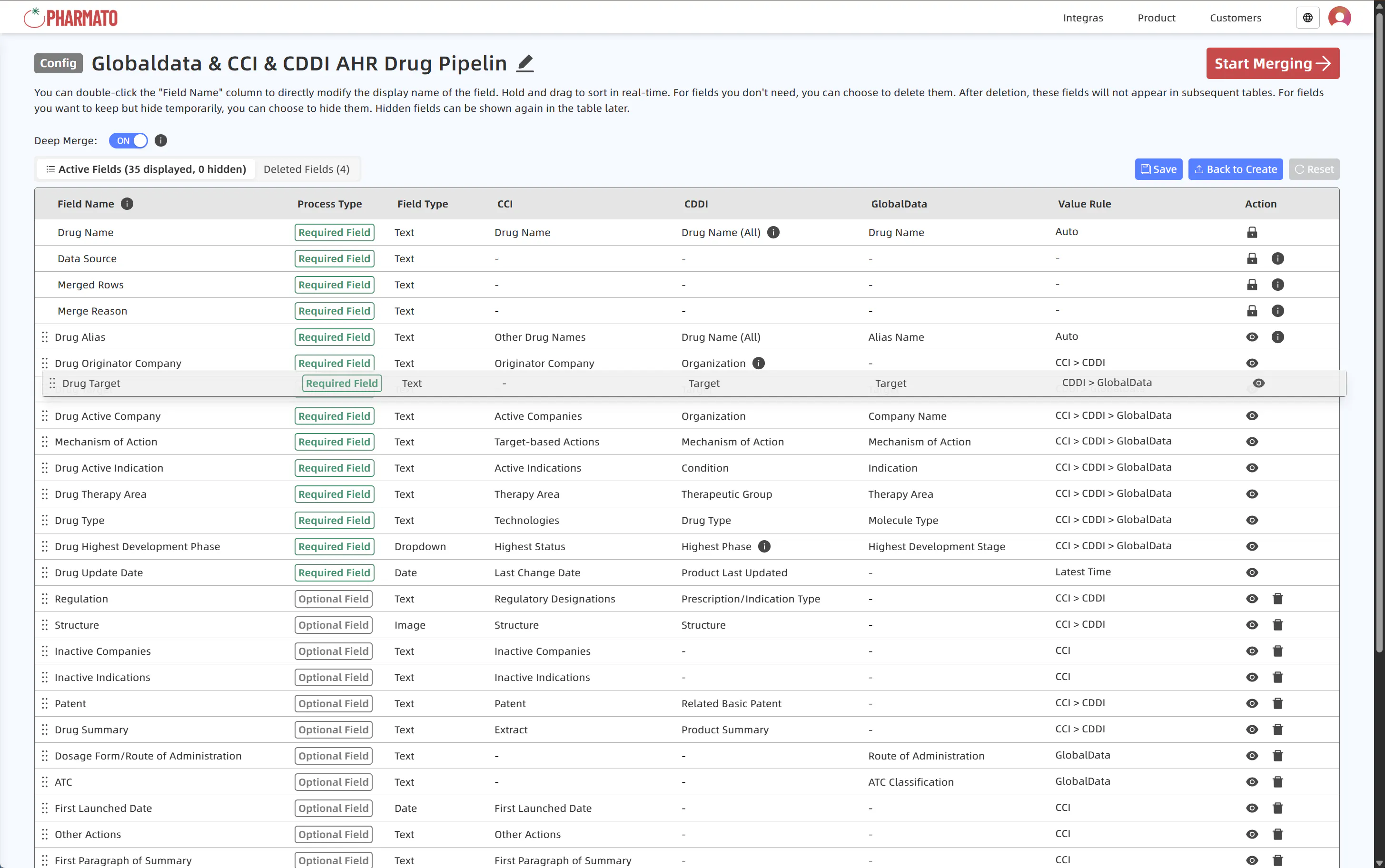Click the edit pencil icon beside the title
The image size is (1385, 868).
pyautogui.click(x=524, y=63)
